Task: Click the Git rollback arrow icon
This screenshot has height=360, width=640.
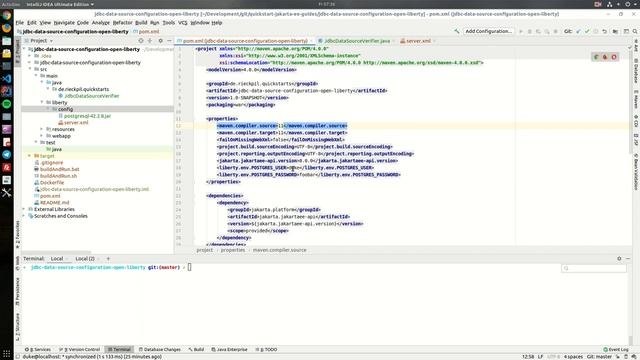Action: [x=604, y=31]
